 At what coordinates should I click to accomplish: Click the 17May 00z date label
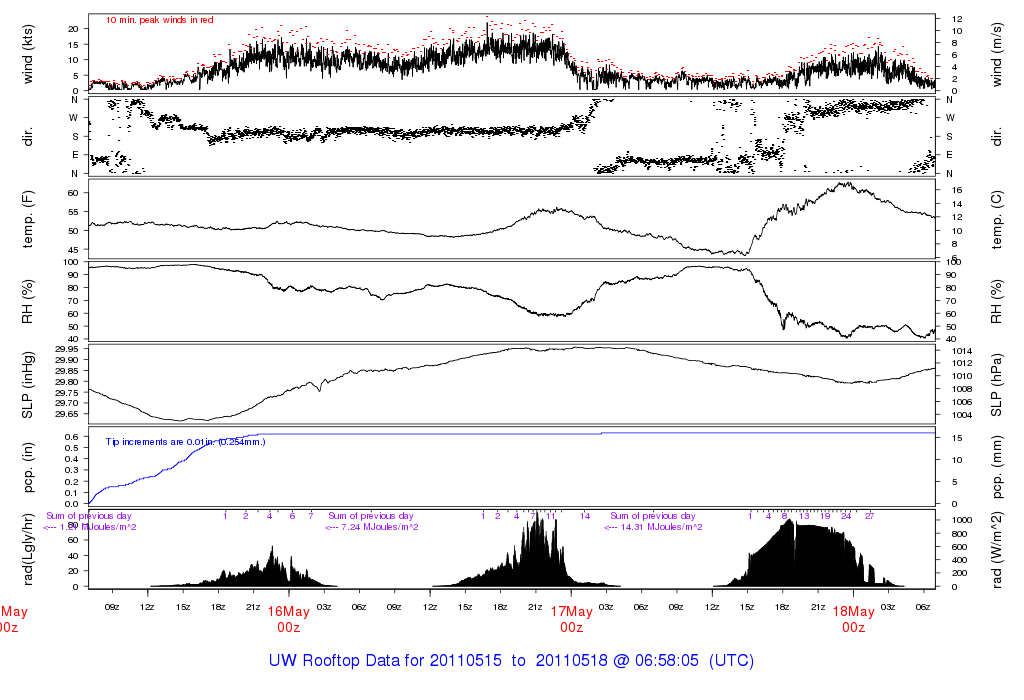(x=571, y=619)
